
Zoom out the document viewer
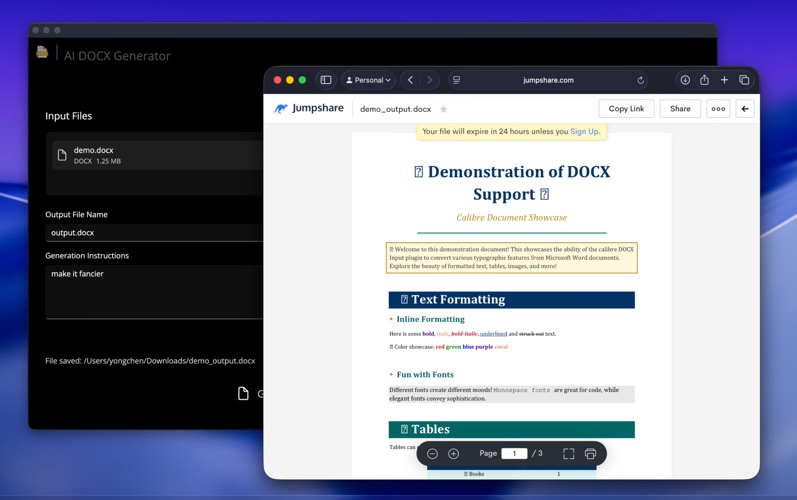433,454
